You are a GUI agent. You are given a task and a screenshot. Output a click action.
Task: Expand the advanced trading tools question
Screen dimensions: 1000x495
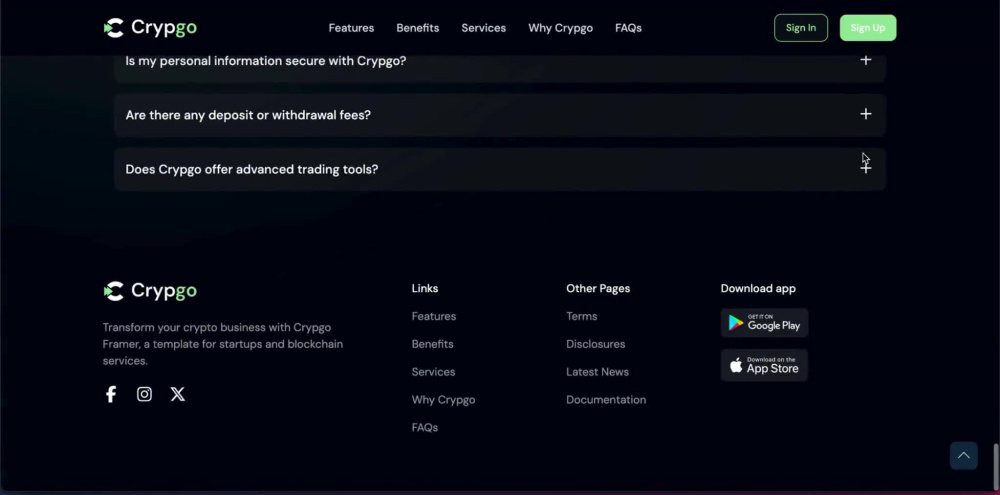[865, 168]
